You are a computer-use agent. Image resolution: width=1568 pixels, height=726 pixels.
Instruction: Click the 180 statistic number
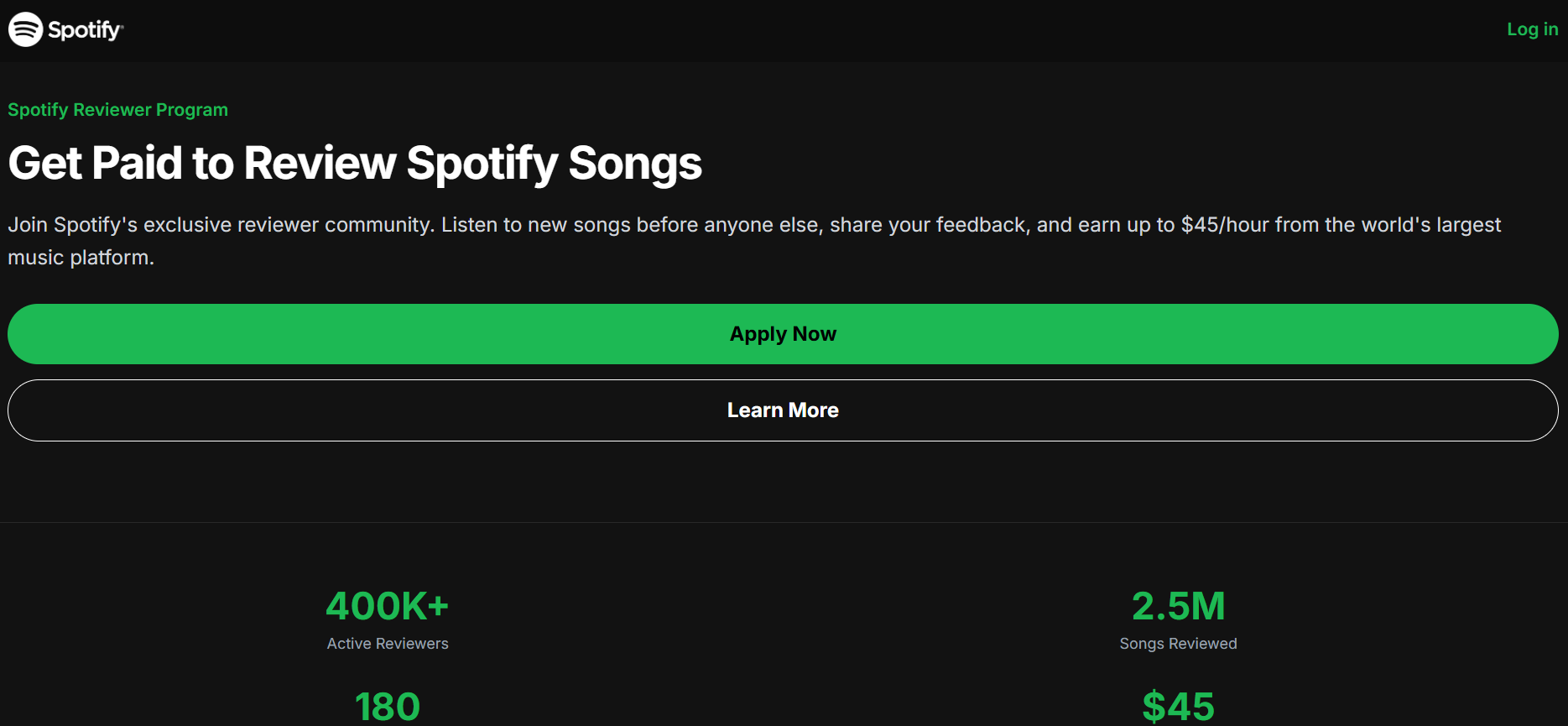tap(387, 707)
